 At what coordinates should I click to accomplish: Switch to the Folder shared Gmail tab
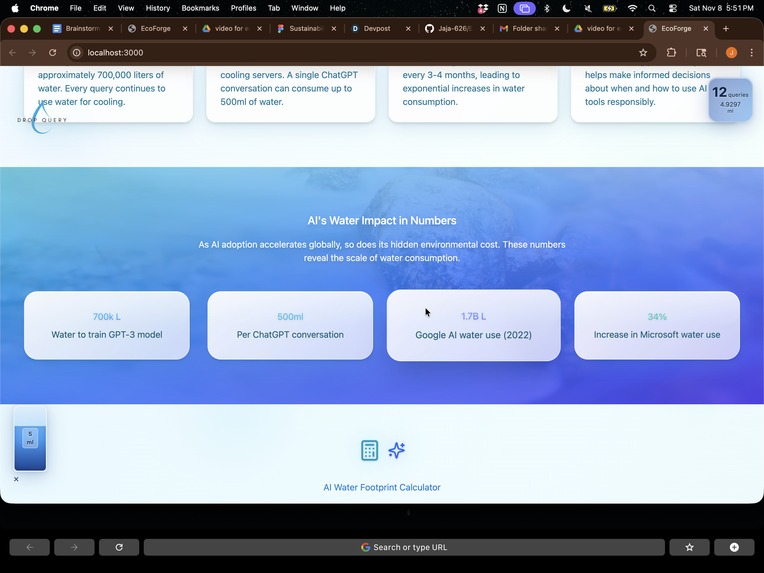click(x=528, y=29)
